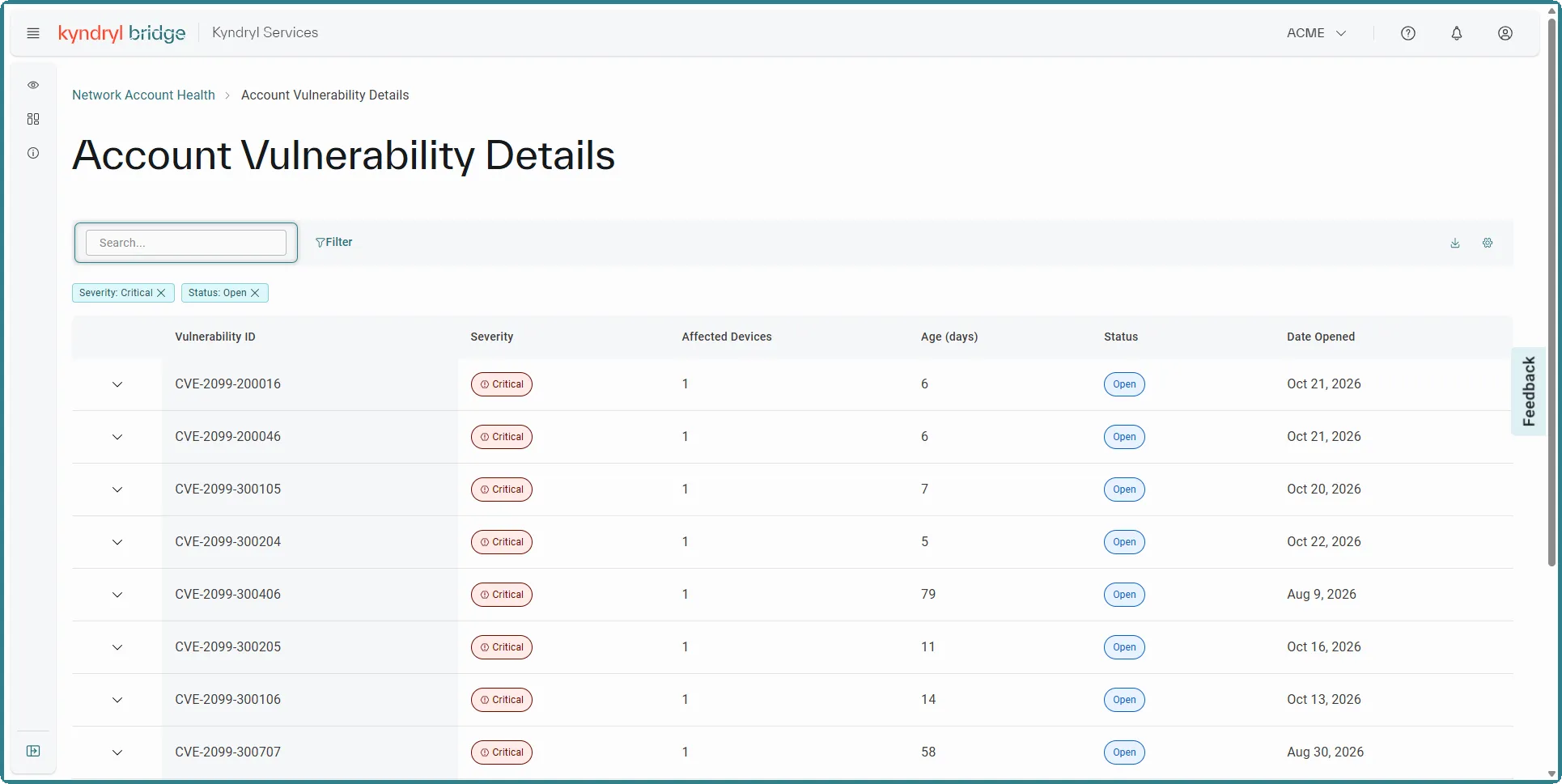Open the Filter button

click(334, 242)
